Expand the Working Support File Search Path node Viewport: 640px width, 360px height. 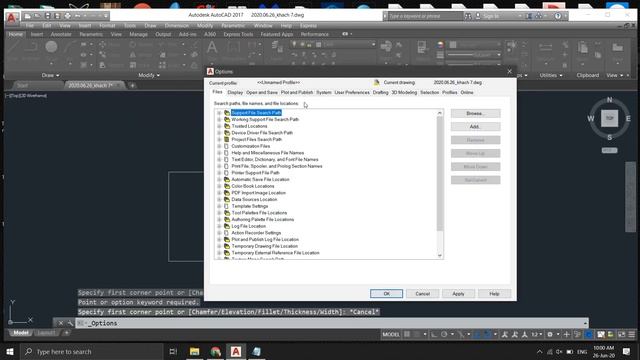[219, 120]
